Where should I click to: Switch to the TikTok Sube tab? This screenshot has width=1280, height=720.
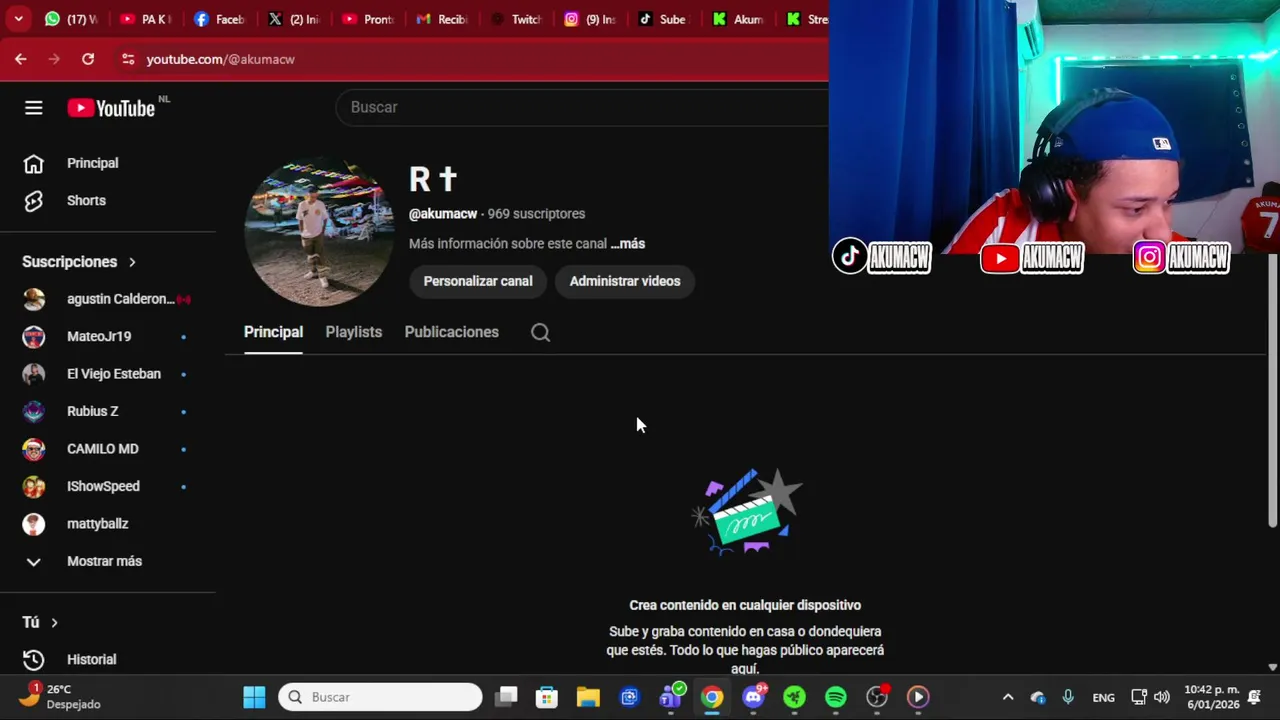pos(664,19)
